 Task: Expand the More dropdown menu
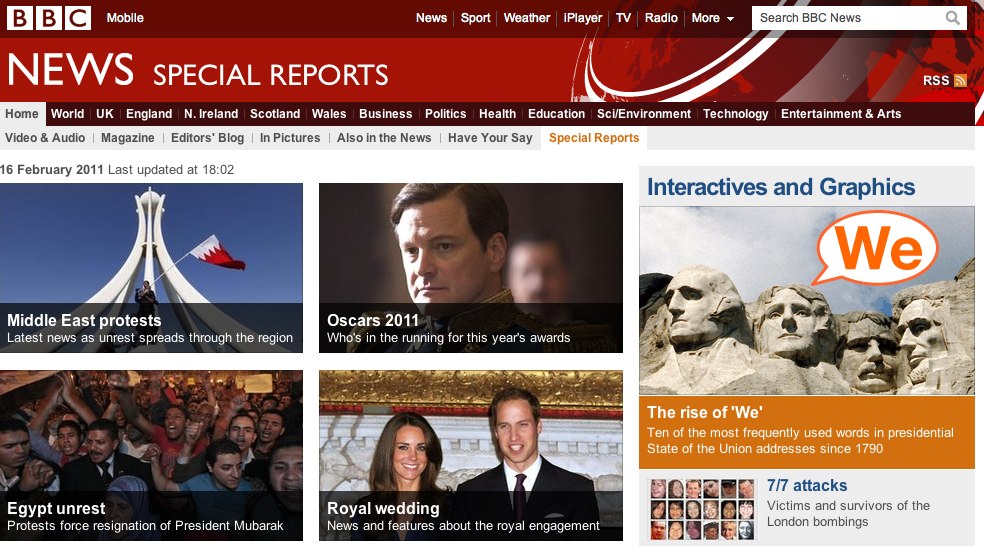click(x=712, y=18)
